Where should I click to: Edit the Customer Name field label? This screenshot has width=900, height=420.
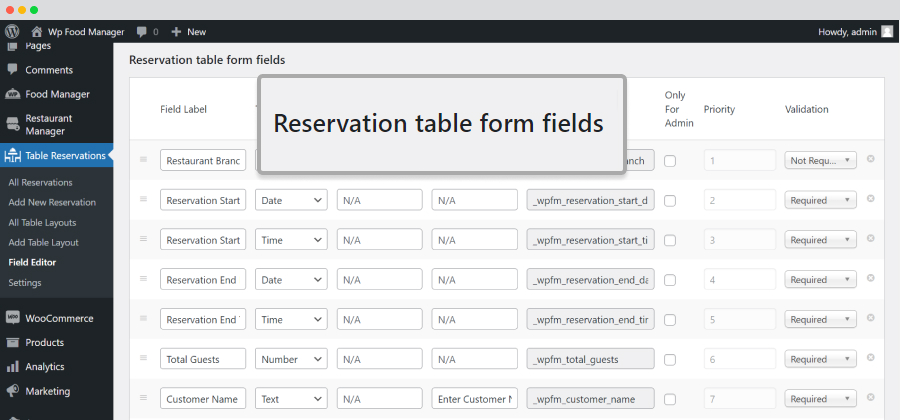[x=203, y=399]
